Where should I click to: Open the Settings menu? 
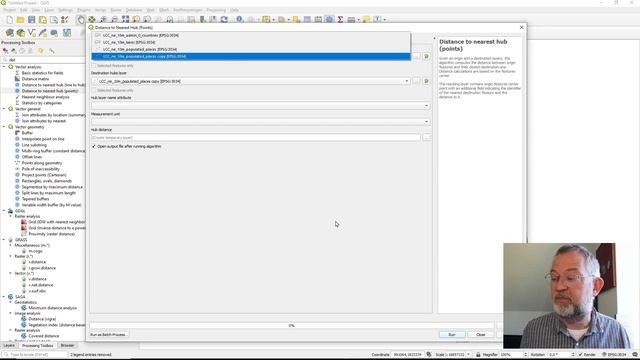(65, 10)
